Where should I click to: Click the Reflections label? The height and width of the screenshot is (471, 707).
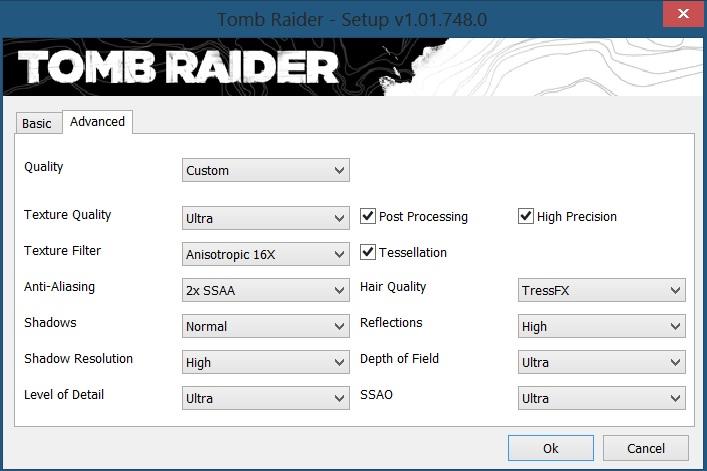(391, 323)
